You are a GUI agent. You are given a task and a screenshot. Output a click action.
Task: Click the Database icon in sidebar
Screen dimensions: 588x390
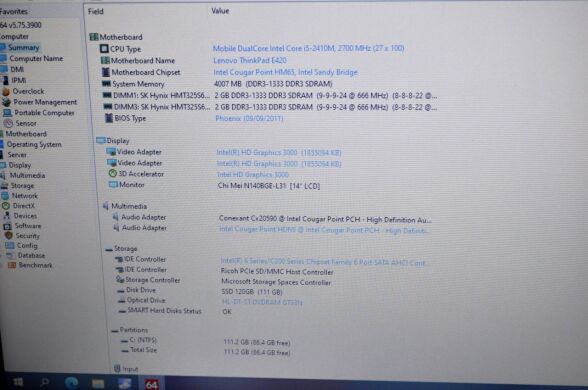[x=11, y=255]
